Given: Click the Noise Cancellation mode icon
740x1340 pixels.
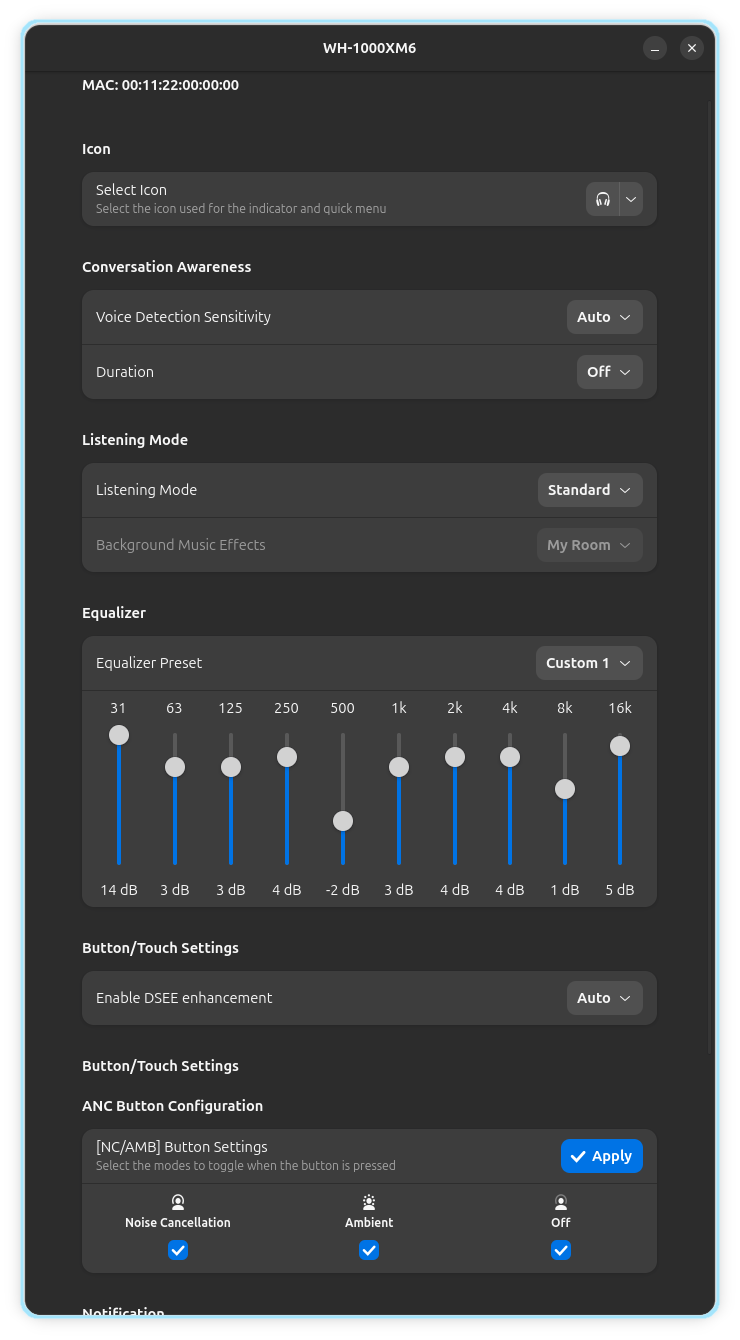Looking at the screenshot, I should pyautogui.click(x=178, y=1202).
